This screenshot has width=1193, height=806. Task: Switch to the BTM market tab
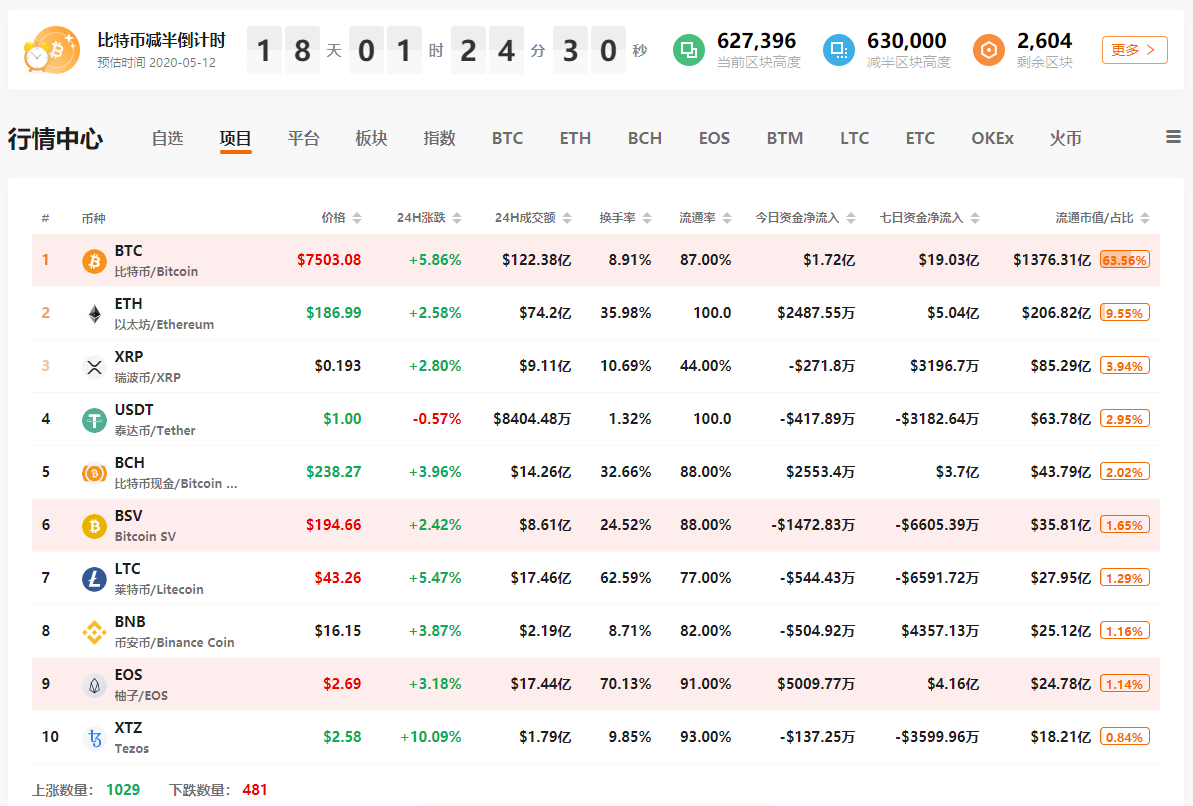pos(784,138)
